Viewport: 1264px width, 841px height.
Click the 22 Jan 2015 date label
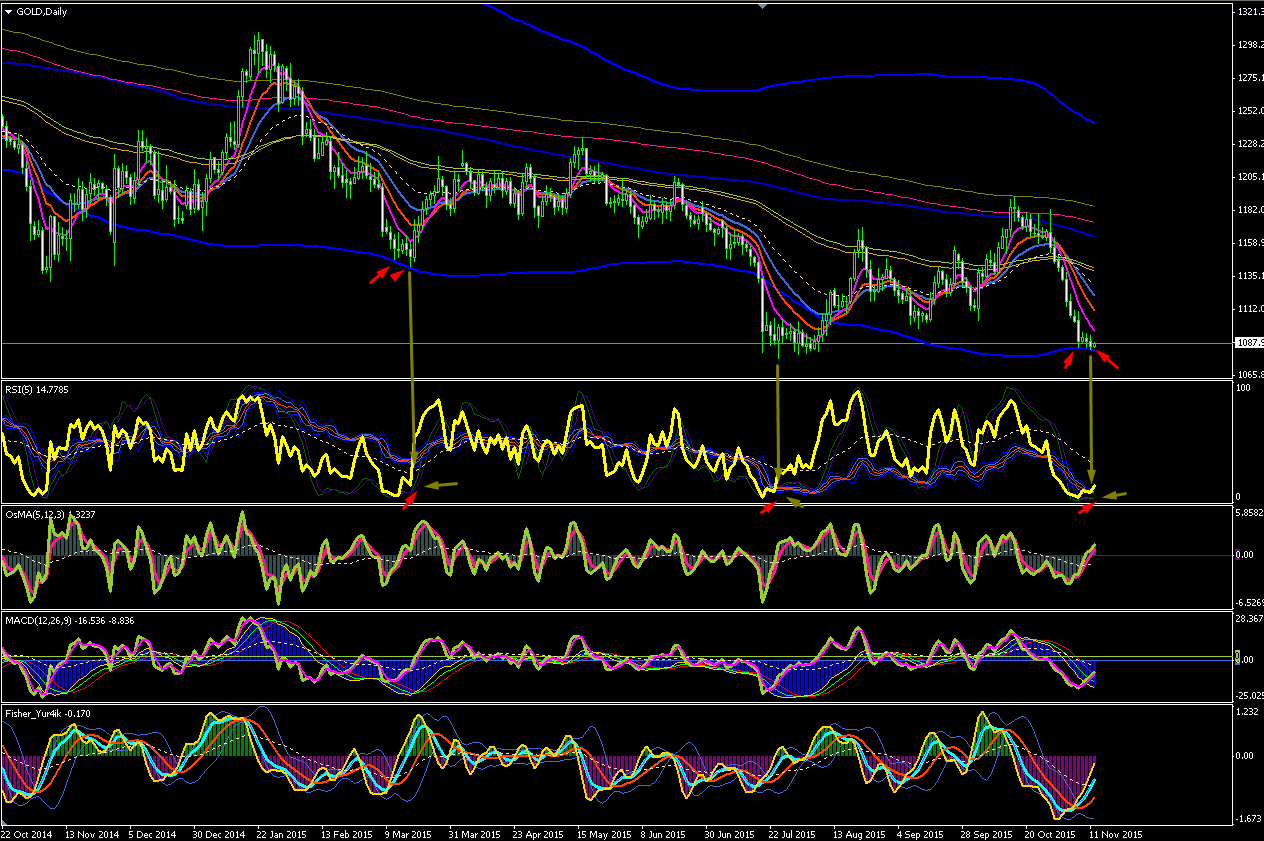(282, 833)
